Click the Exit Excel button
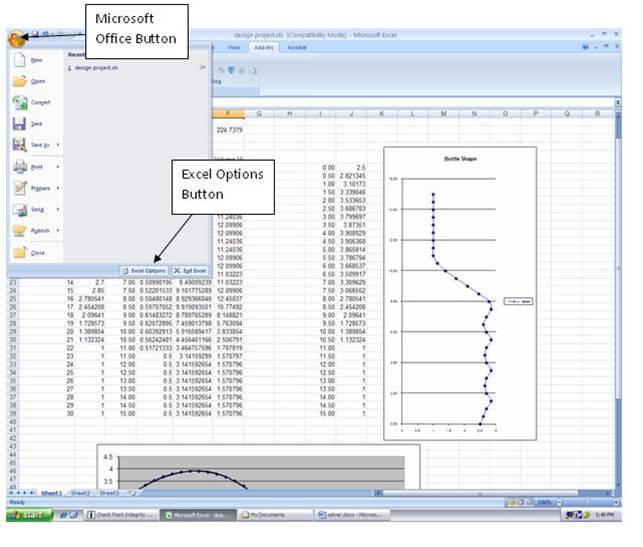This screenshot has width=643, height=547. pyautogui.click(x=190, y=271)
